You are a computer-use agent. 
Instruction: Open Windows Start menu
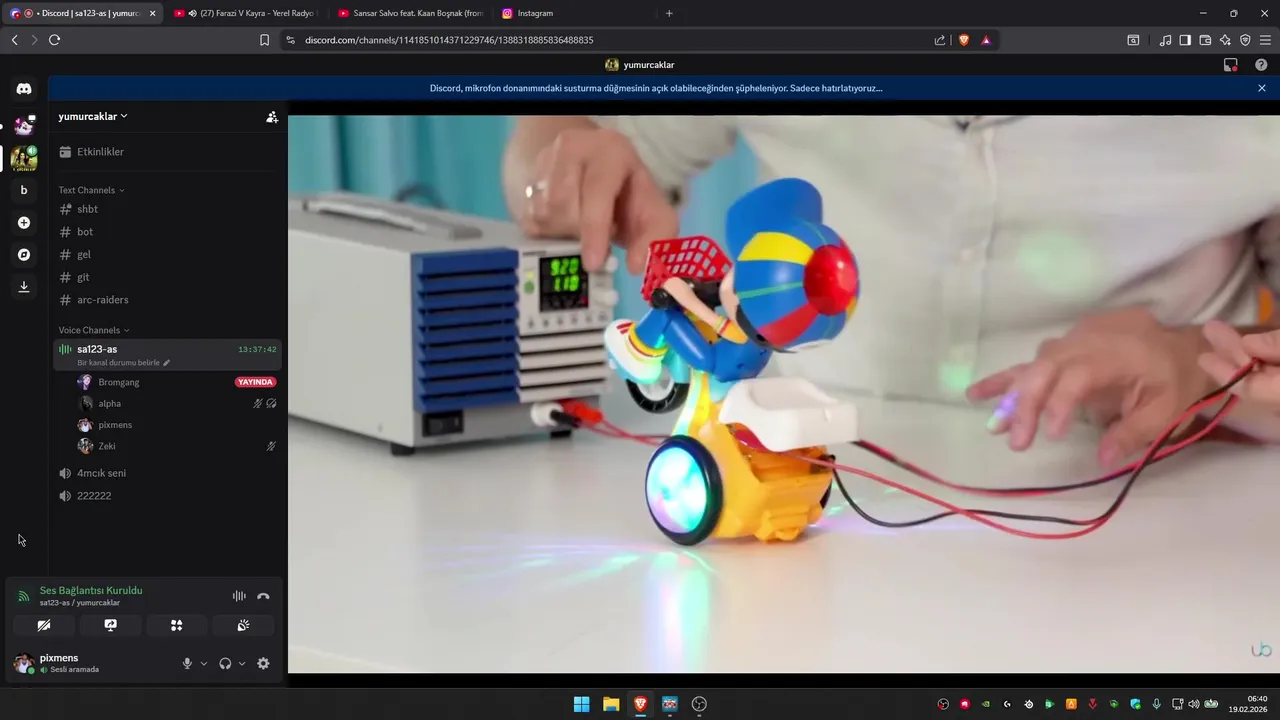581,704
